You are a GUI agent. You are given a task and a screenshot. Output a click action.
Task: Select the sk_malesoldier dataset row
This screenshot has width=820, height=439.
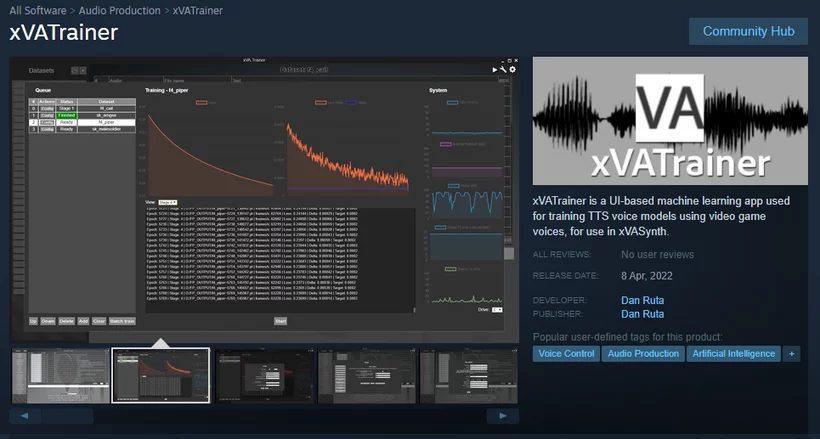tap(82, 129)
